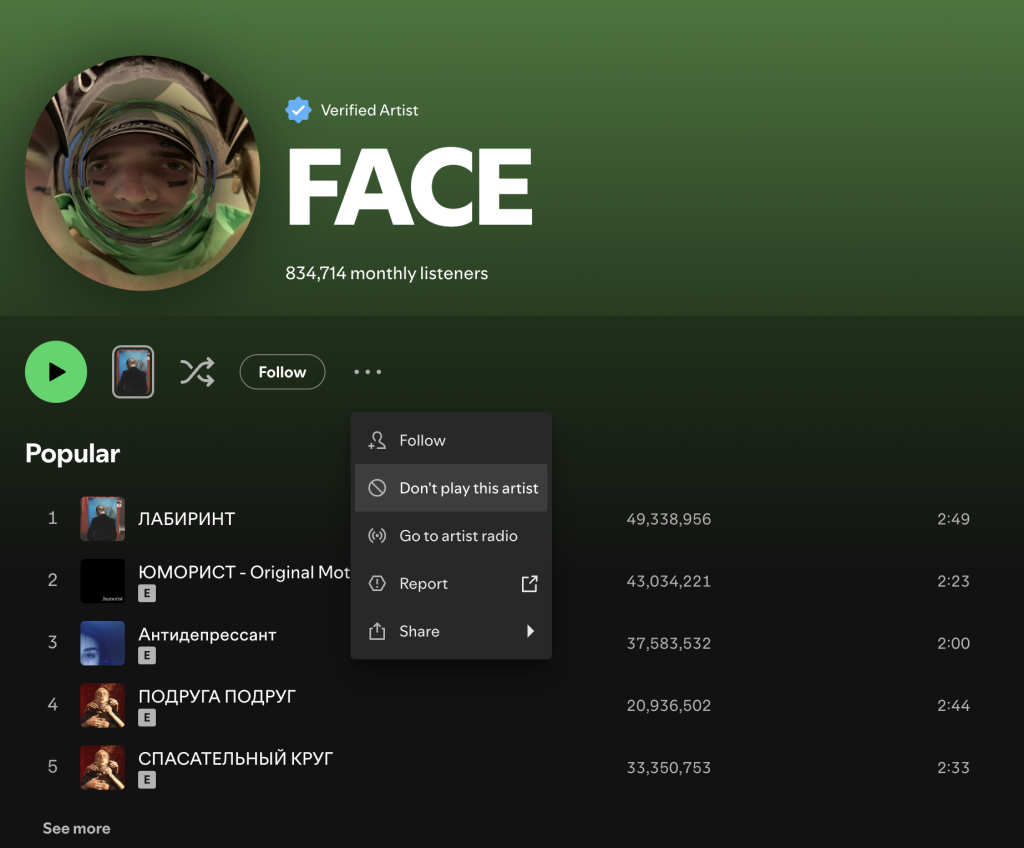This screenshot has height=848, width=1024.
Task: Click the 2:00 track duration
Action: click(x=953, y=643)
